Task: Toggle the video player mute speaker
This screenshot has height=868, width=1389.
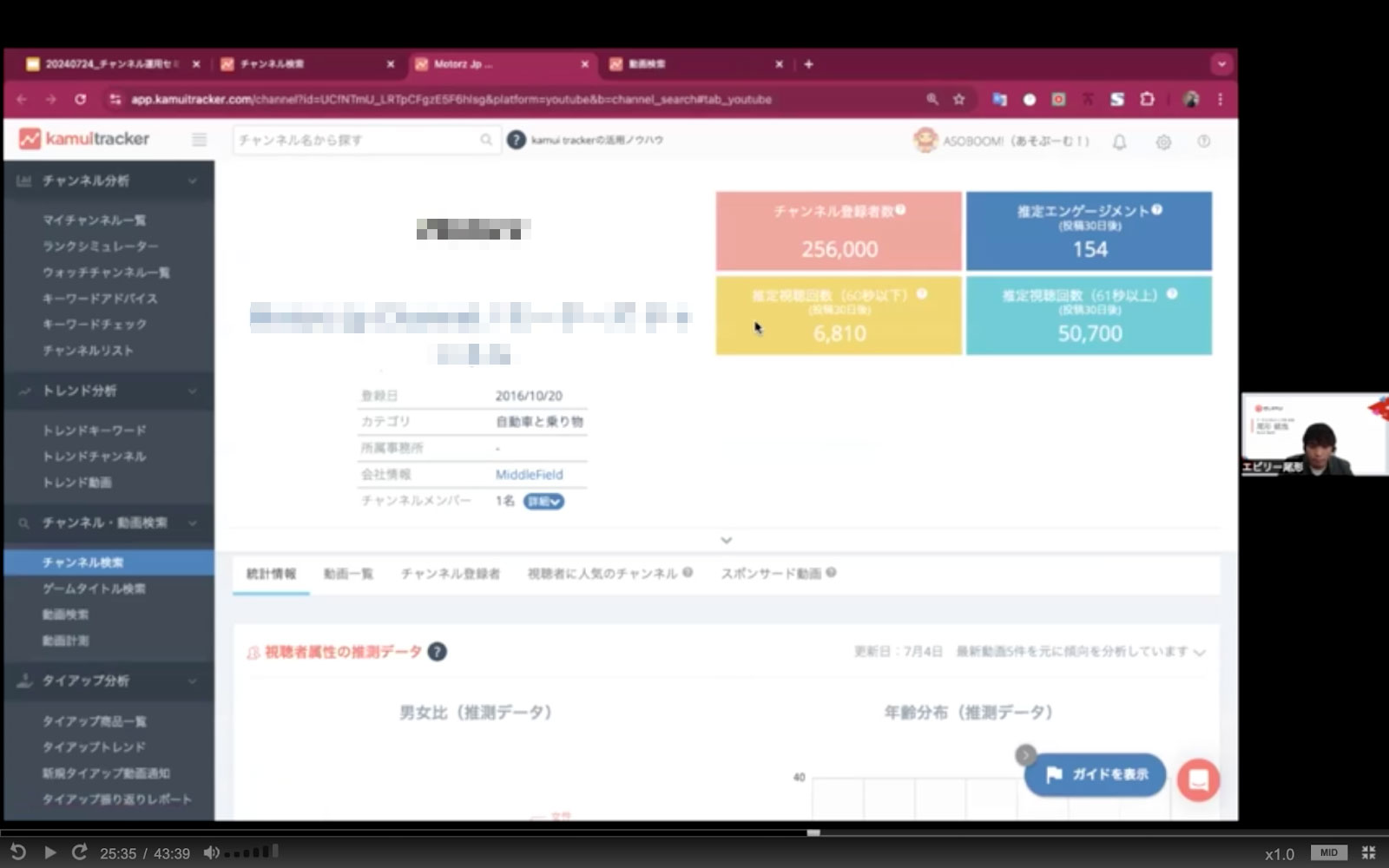Action: (x=211, y=853)
